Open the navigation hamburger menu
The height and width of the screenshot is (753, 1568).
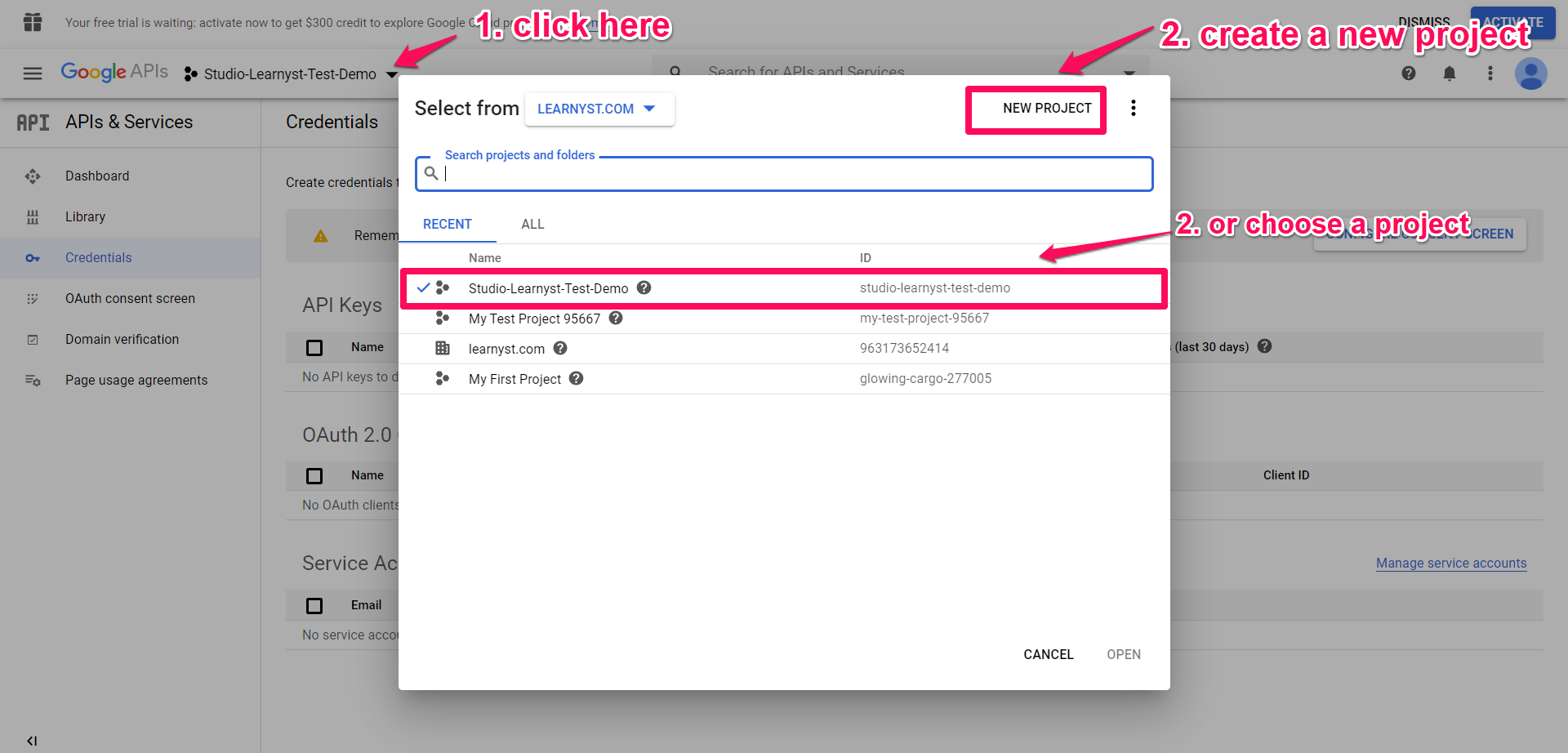click(32, 73)
